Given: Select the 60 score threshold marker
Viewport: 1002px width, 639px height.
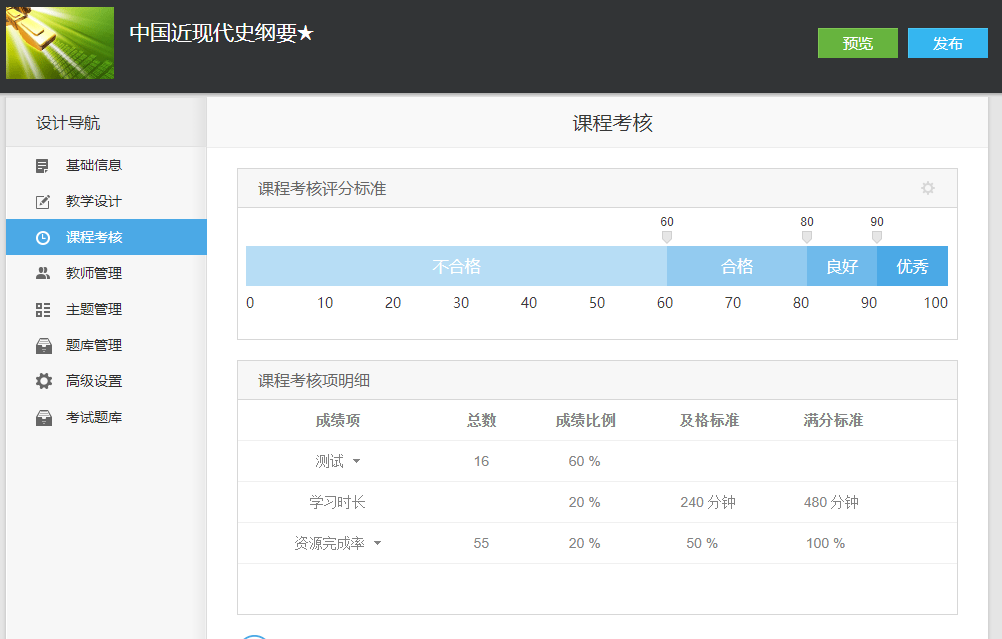Looking at the screenshot, I should 667,237.
